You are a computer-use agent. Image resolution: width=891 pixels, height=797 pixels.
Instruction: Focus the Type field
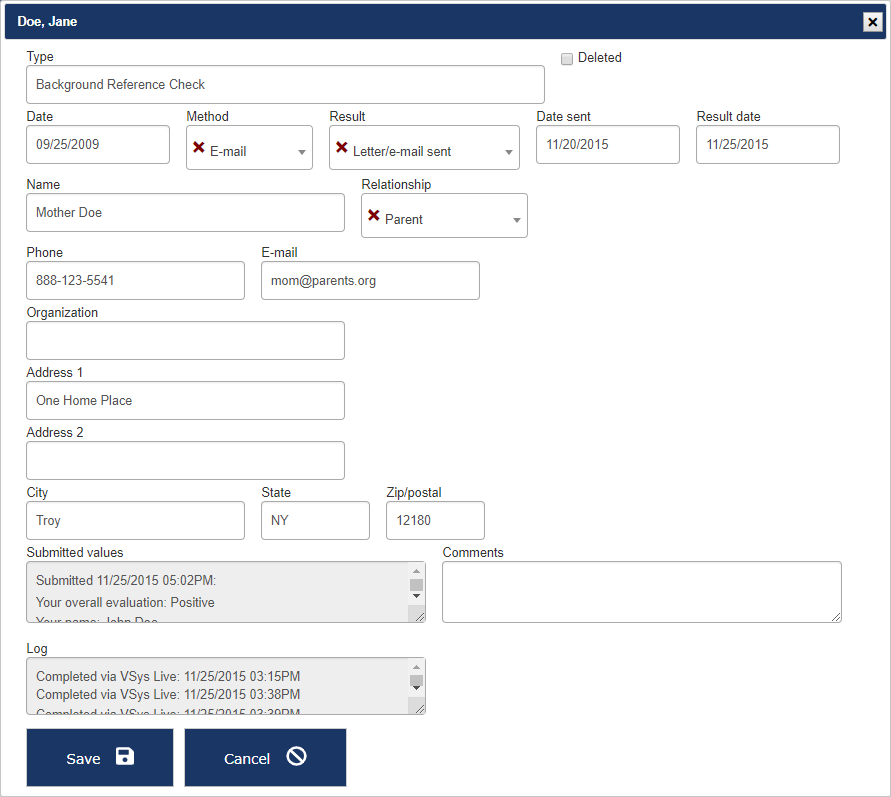(x=285, y=85)
